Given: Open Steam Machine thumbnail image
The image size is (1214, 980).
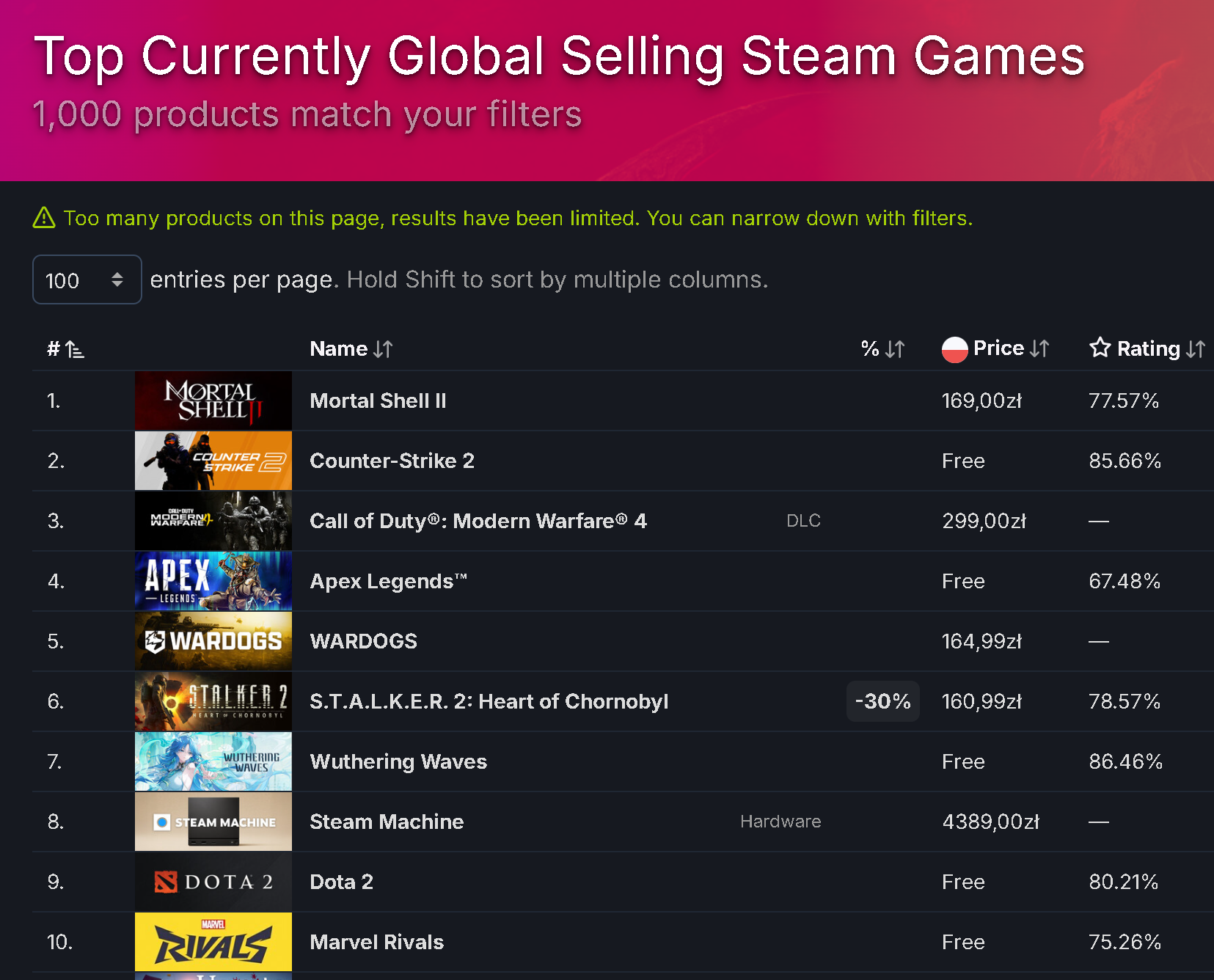Looking at the screenshot, I should coord(213,822).
